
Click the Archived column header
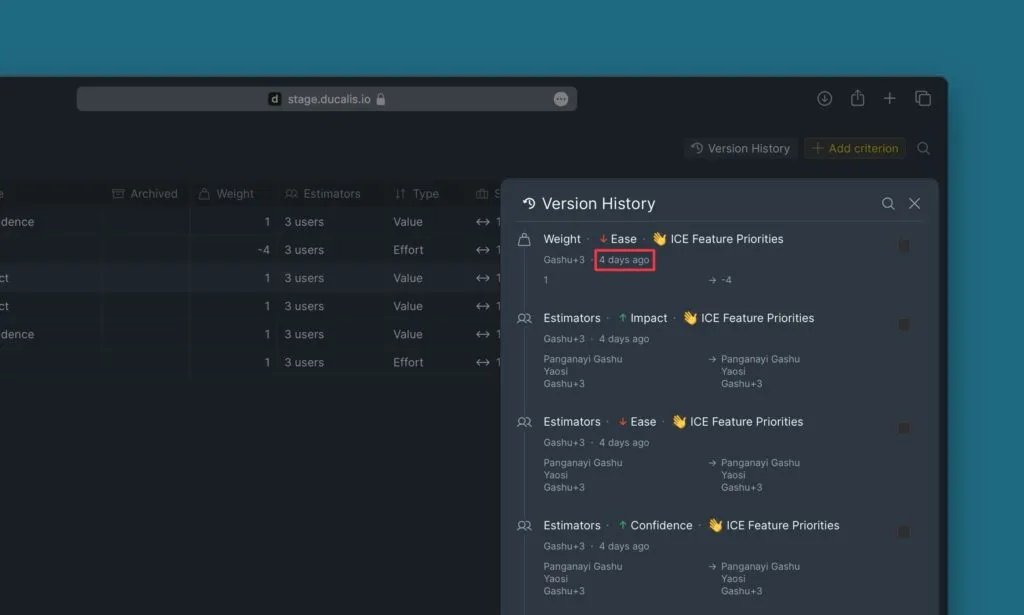pos(145,194)
